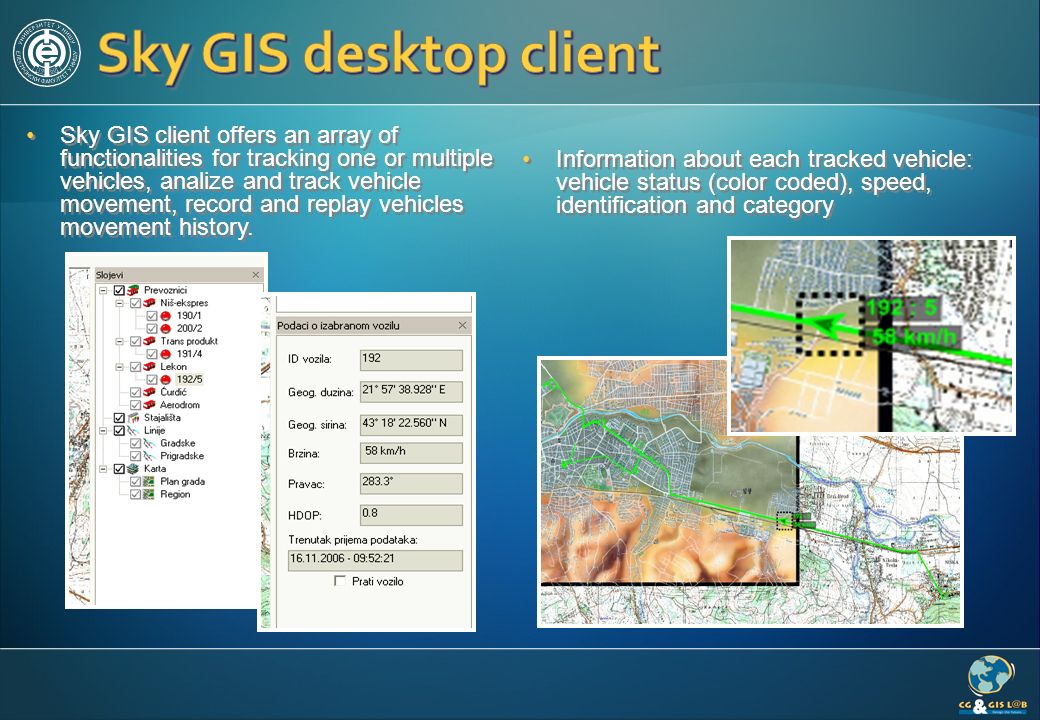Click the '58 km/h' label on zoomed map
Image resolution: width=1040 pixels, height=720 pixels.
pos(914,337)
